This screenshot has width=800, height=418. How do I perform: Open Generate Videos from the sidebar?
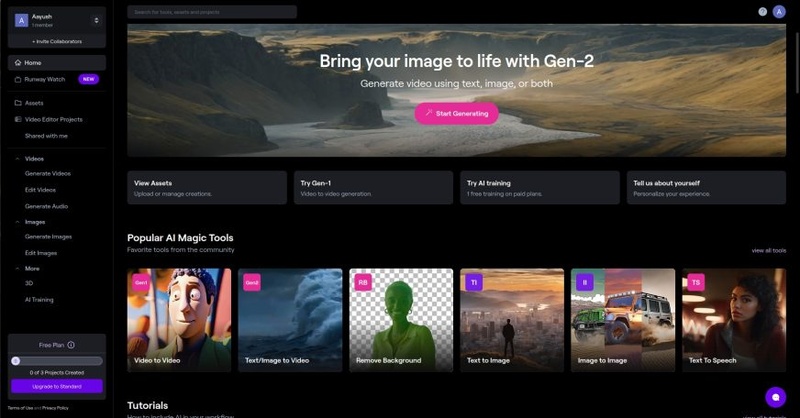(x=48, y=174)
